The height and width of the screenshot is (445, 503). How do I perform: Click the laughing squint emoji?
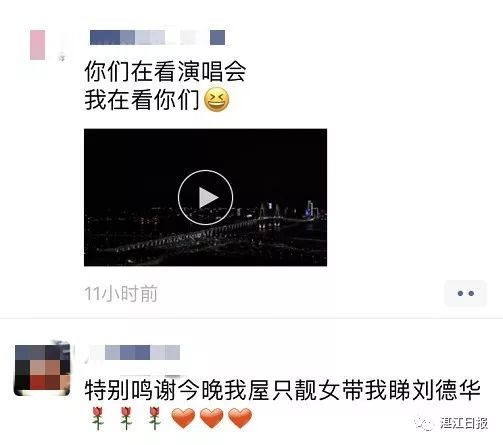216,99
